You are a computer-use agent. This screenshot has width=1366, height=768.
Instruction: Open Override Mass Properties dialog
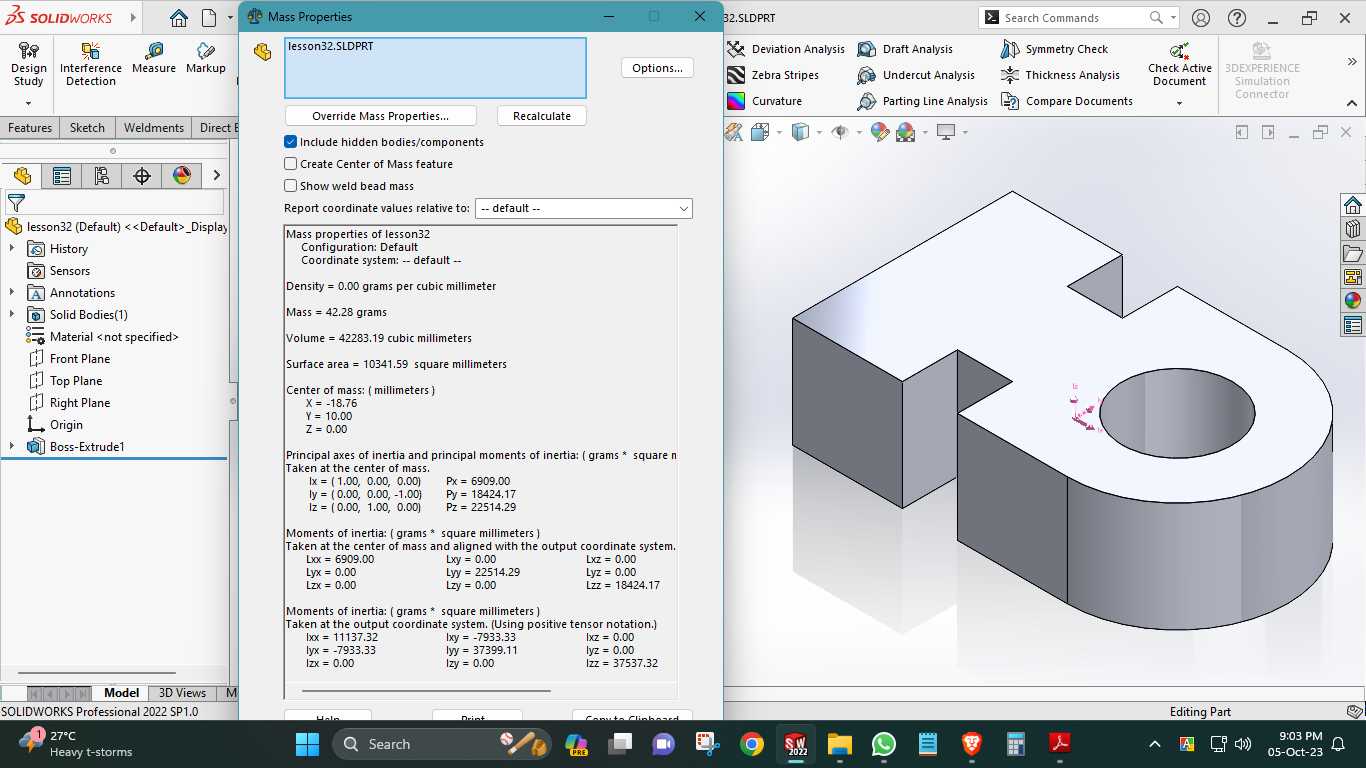click(381, 116)
